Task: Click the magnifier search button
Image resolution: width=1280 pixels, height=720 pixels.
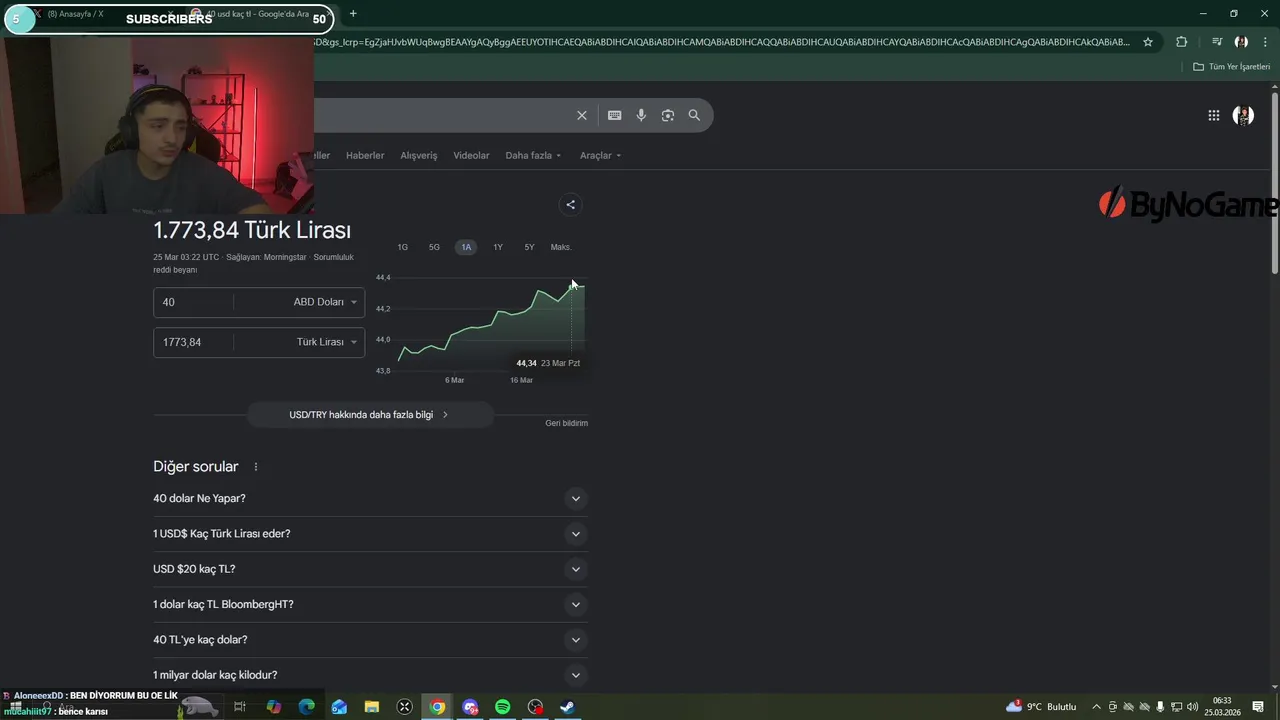Action: (x=694, y=115)
